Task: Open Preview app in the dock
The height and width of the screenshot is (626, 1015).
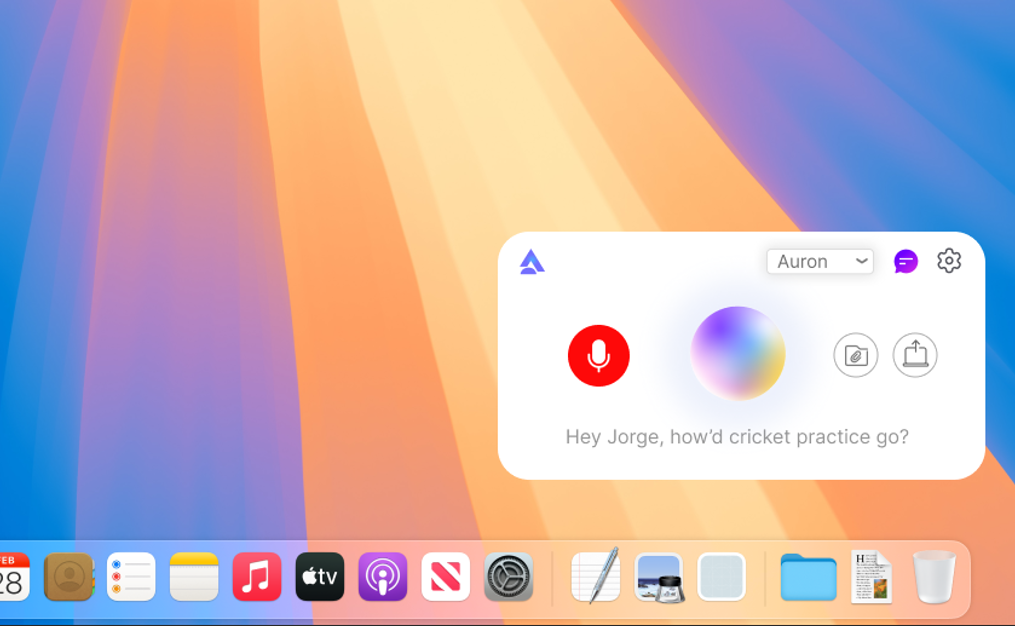Action: point(658,577)
